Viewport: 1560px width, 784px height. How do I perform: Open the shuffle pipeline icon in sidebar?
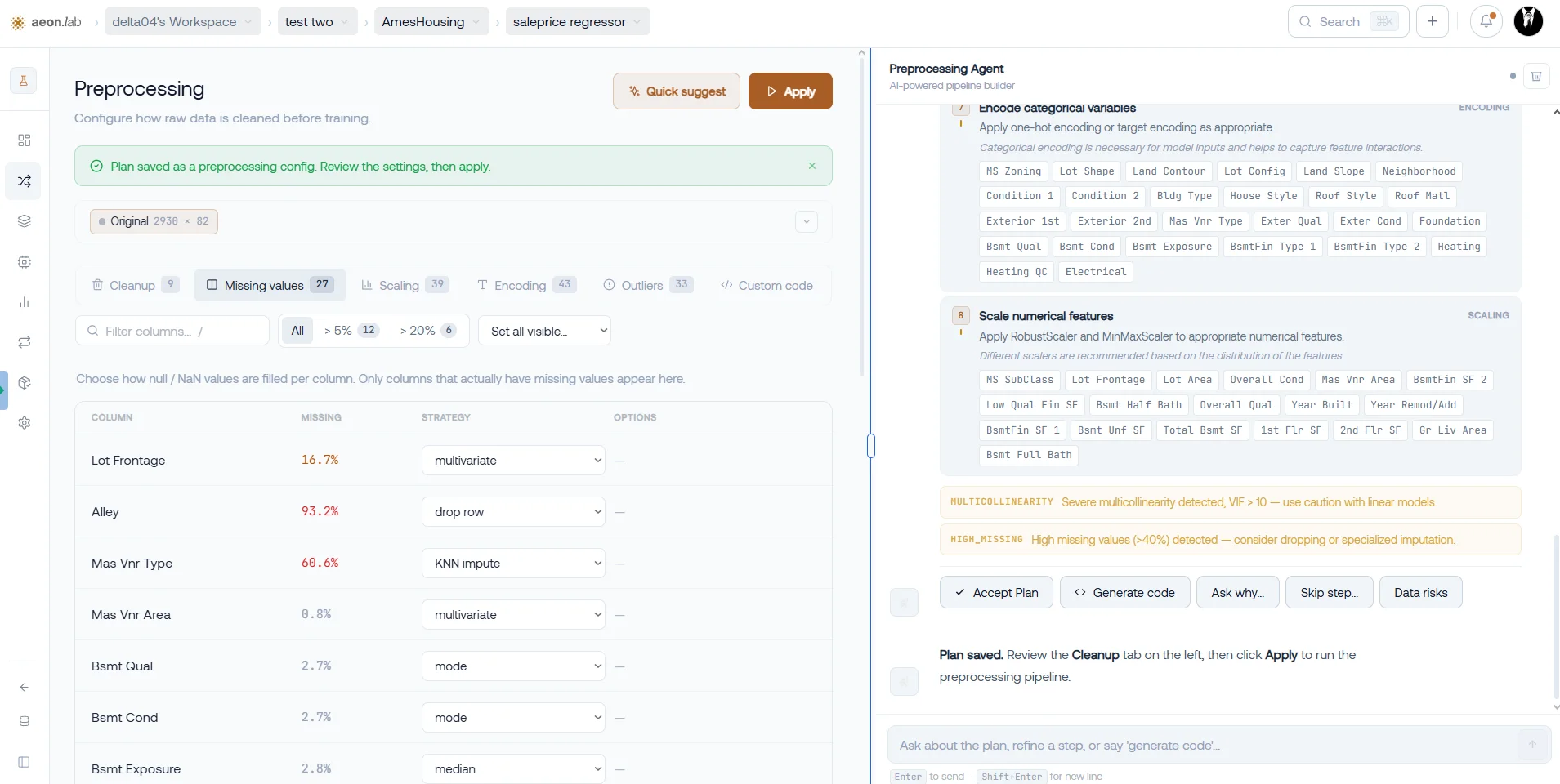[25, 181]
